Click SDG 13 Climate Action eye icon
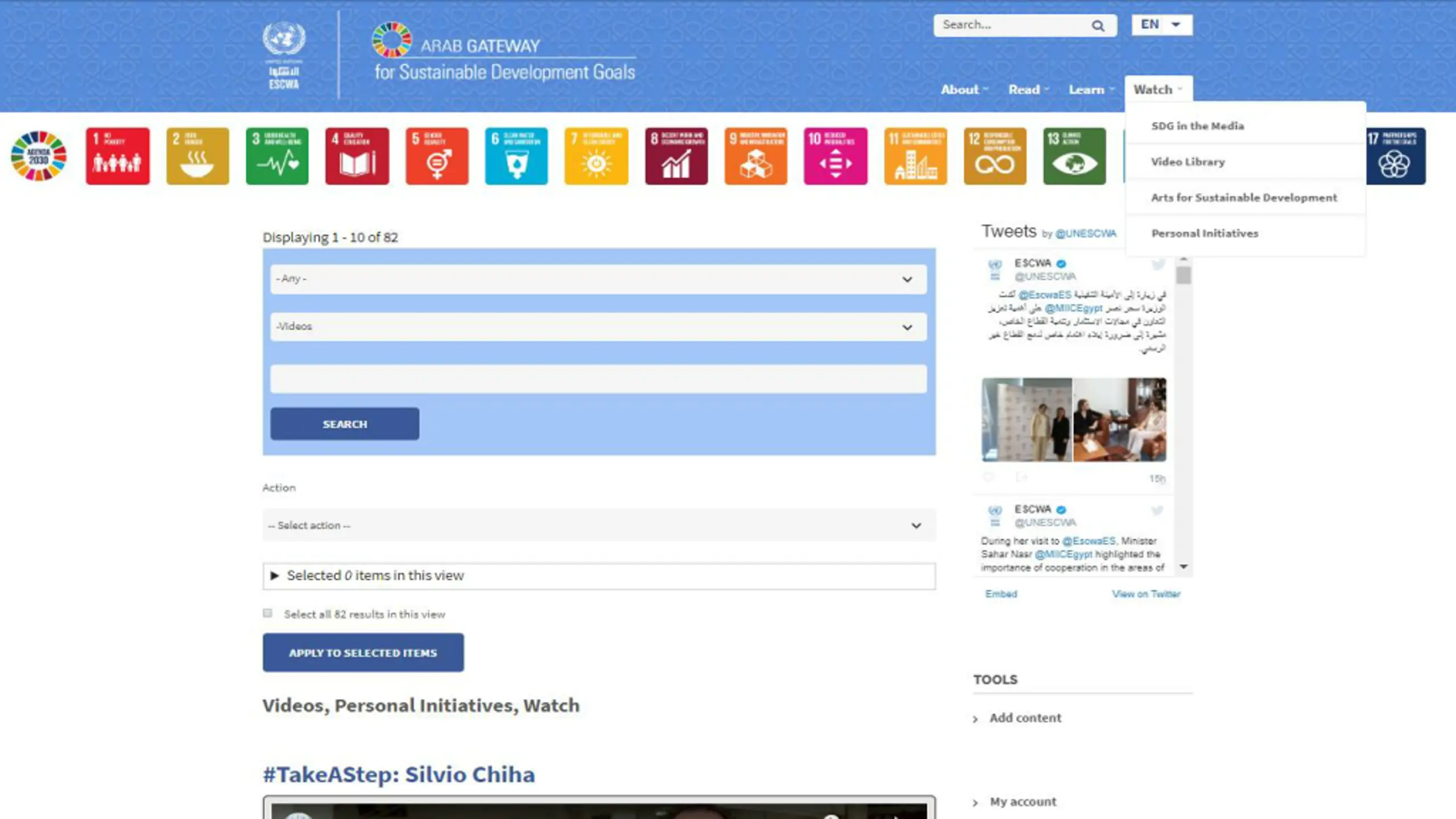Image resolution: width=1456 pixels, height=819 pixels. point(1074,156)
